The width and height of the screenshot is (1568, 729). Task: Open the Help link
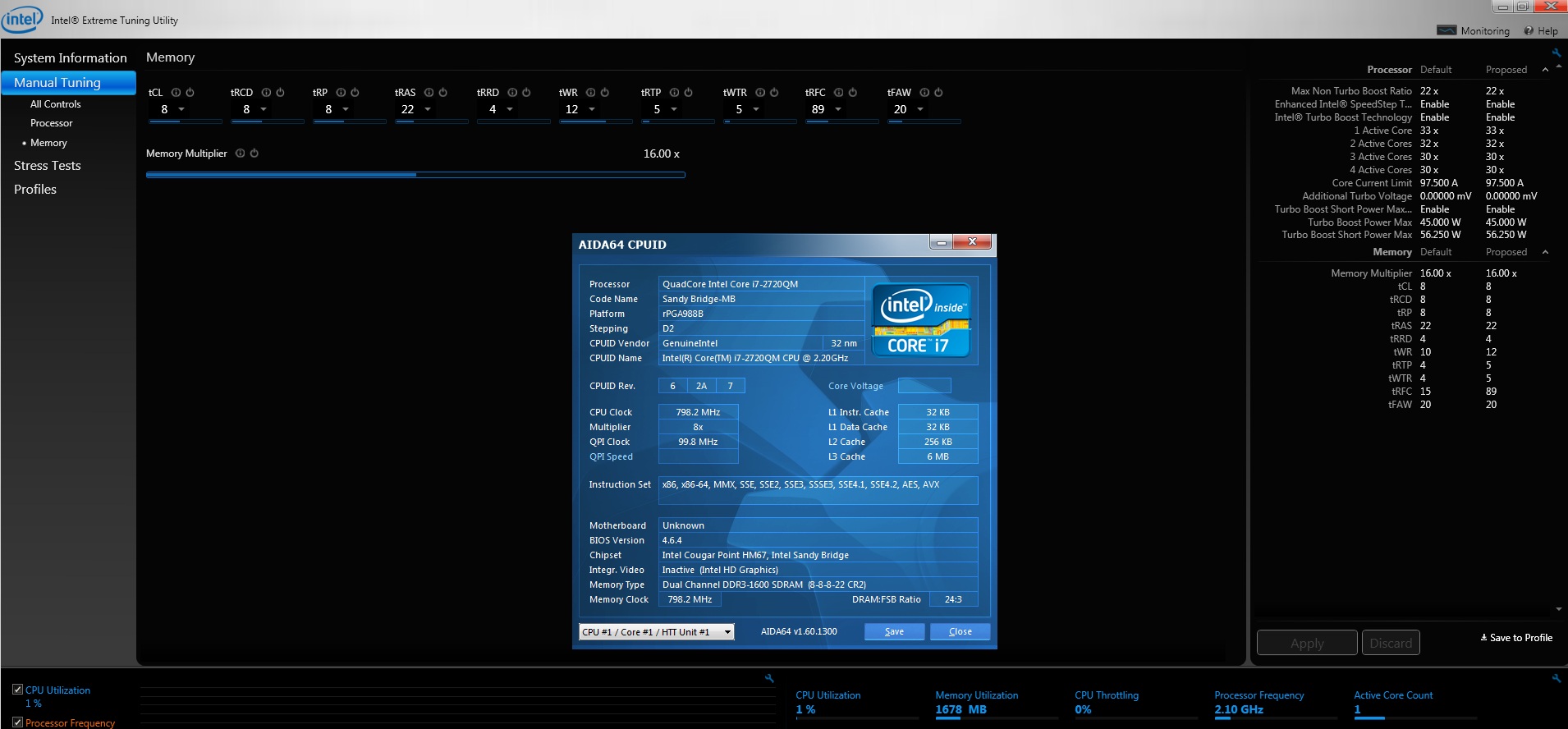pos(1541,31)
